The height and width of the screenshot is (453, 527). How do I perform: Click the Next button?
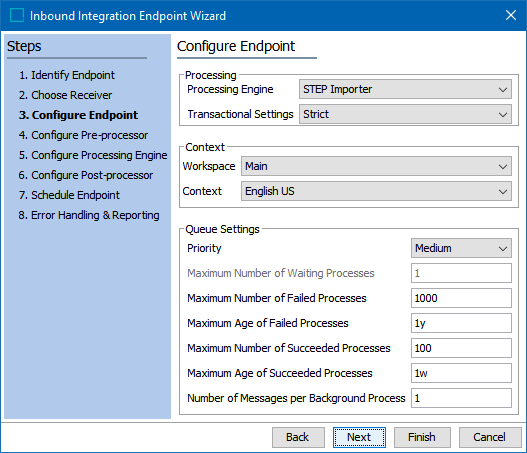point(359,437)
